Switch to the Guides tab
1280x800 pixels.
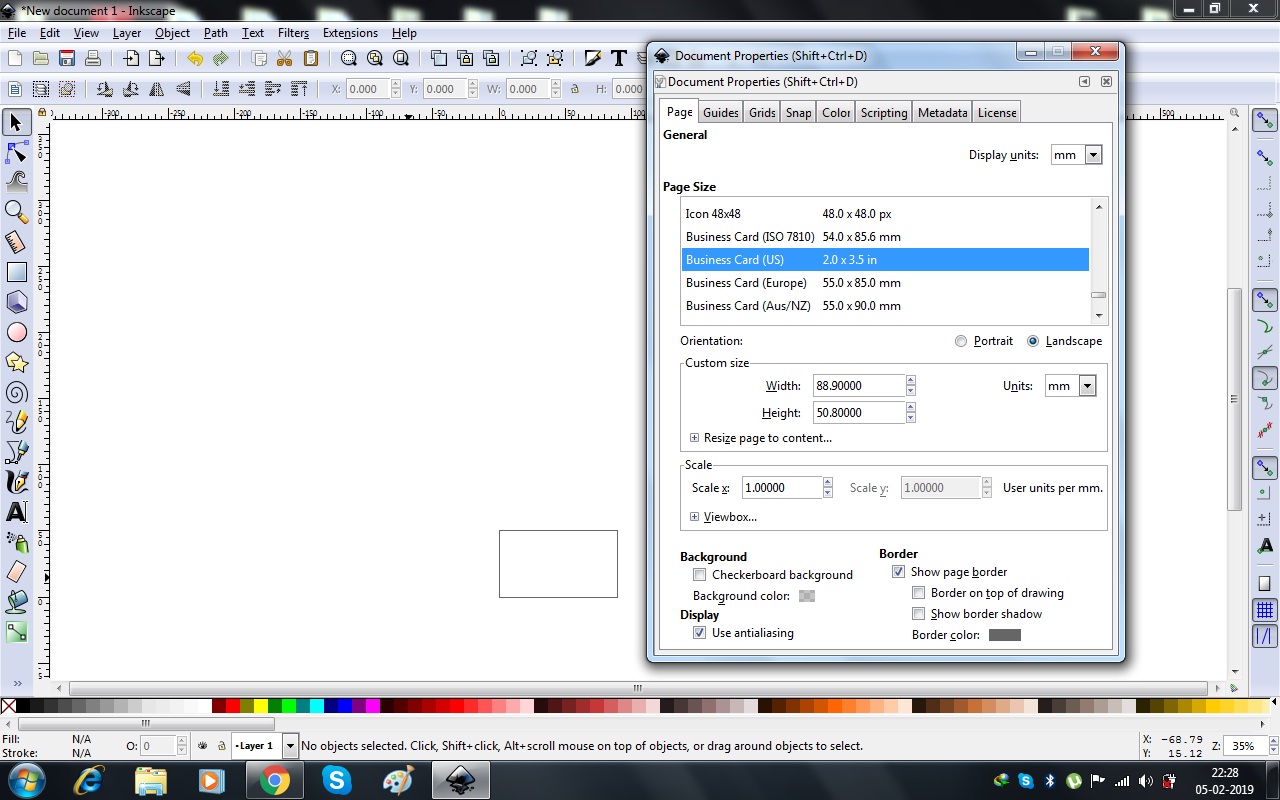tap(720, 113)
